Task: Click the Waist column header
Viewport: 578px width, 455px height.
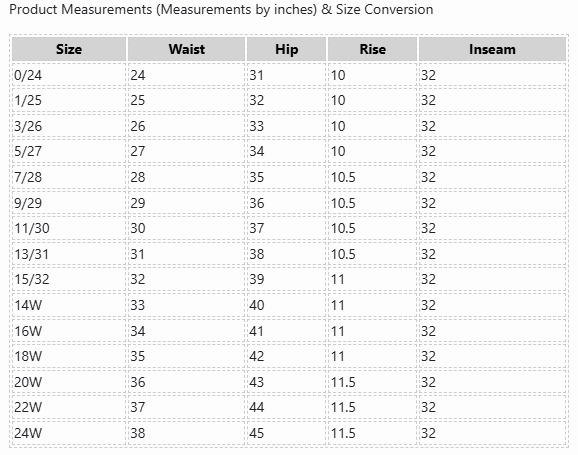Action: [x=187, y=49]
